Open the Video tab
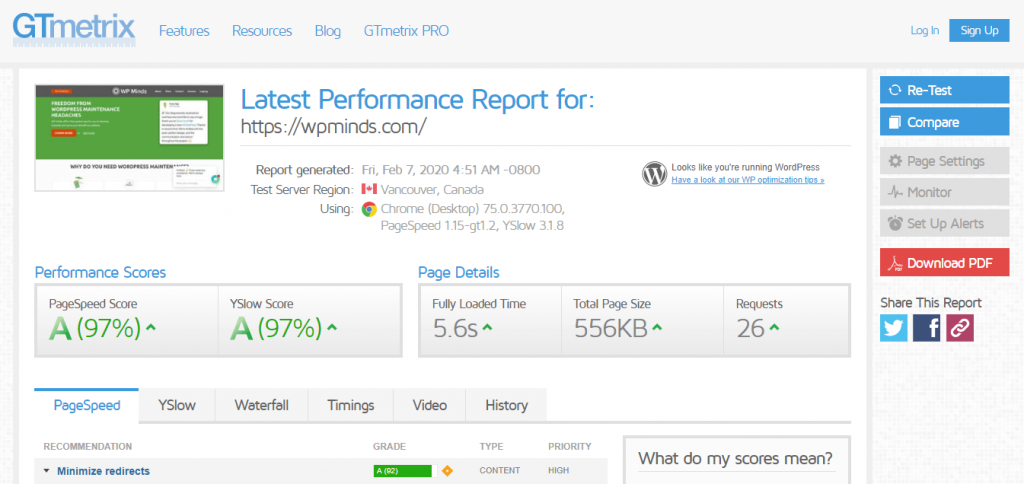 coord(430,405)
